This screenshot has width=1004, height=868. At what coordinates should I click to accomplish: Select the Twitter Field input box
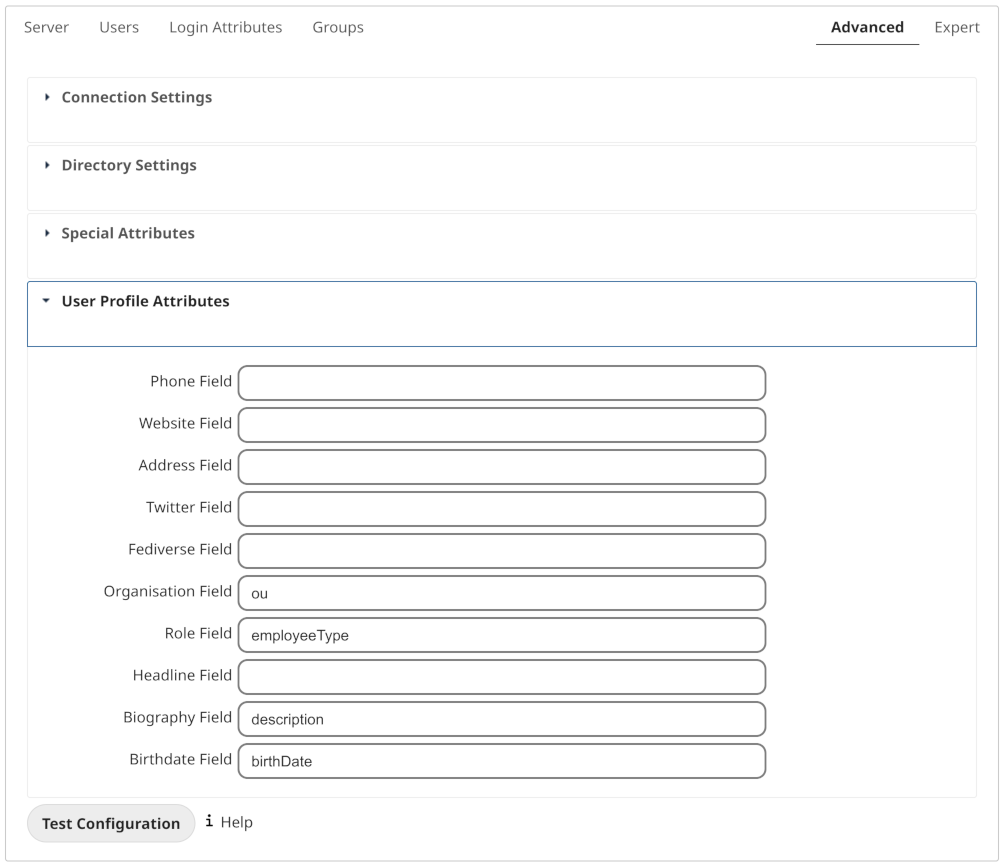501,509
